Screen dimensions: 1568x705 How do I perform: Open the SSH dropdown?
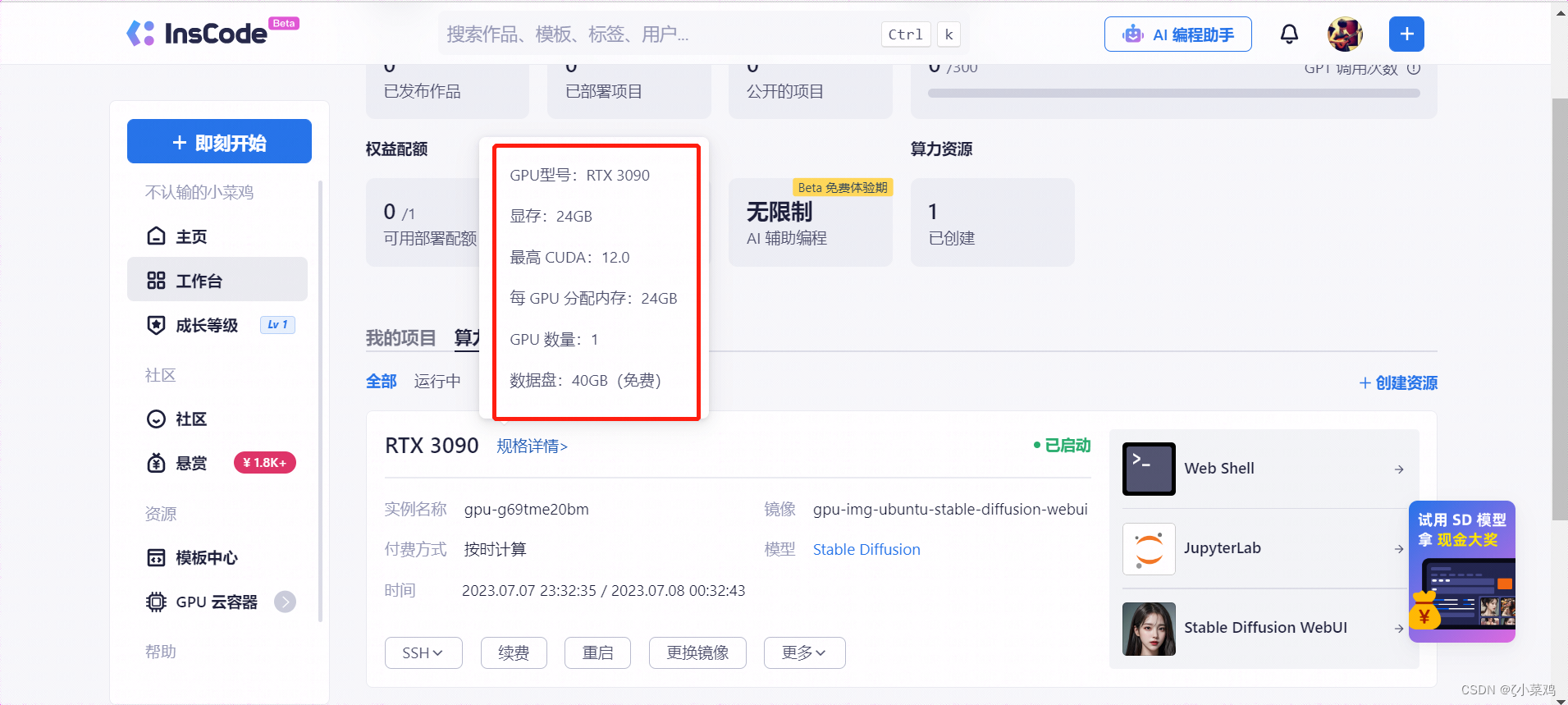tap(423, 652)
